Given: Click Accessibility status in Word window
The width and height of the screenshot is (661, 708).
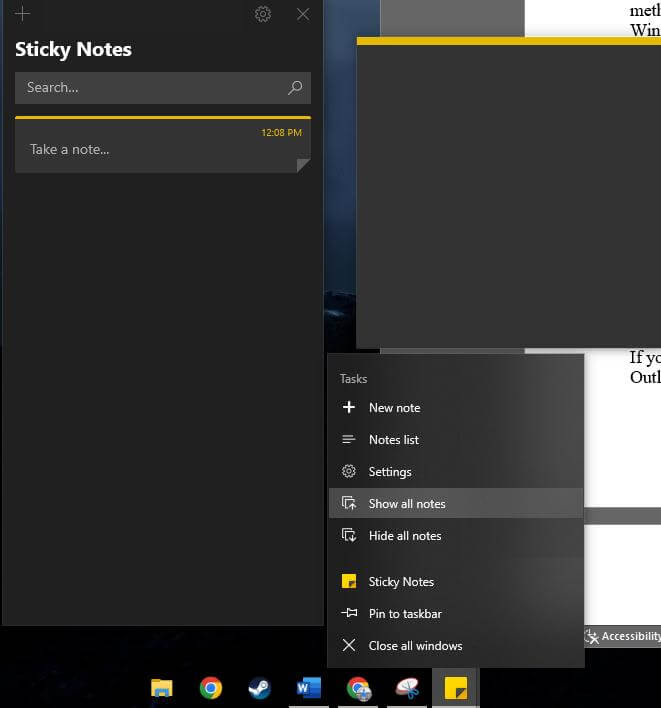Looking at the screenshot, I should point(623,636).
